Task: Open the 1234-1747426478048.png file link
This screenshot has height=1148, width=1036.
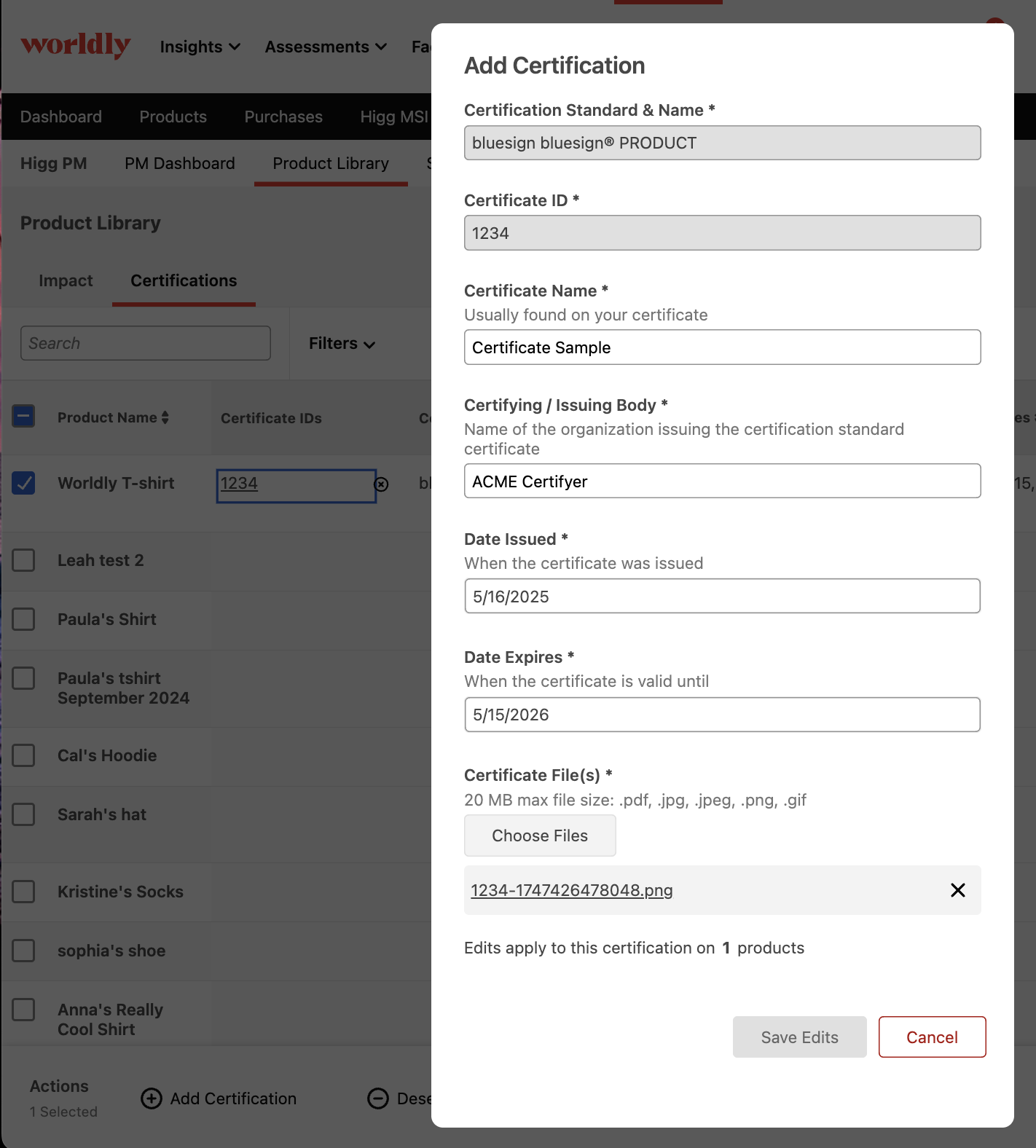Action: (x=572, y=890)
